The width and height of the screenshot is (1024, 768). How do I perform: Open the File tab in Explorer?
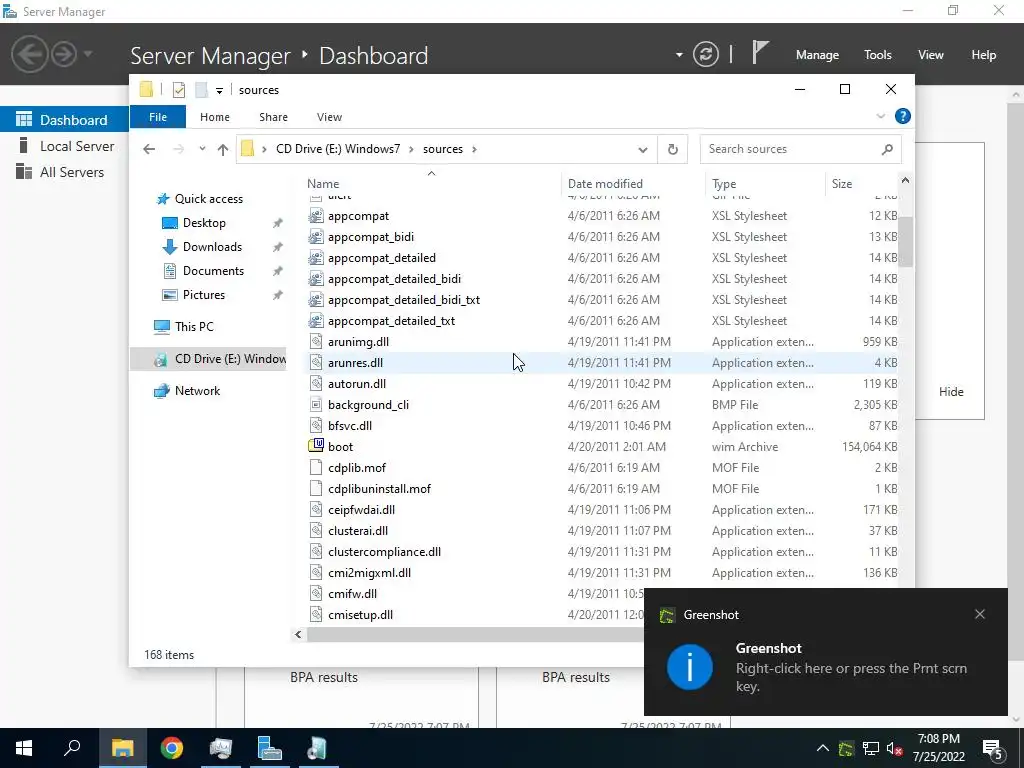158,117
